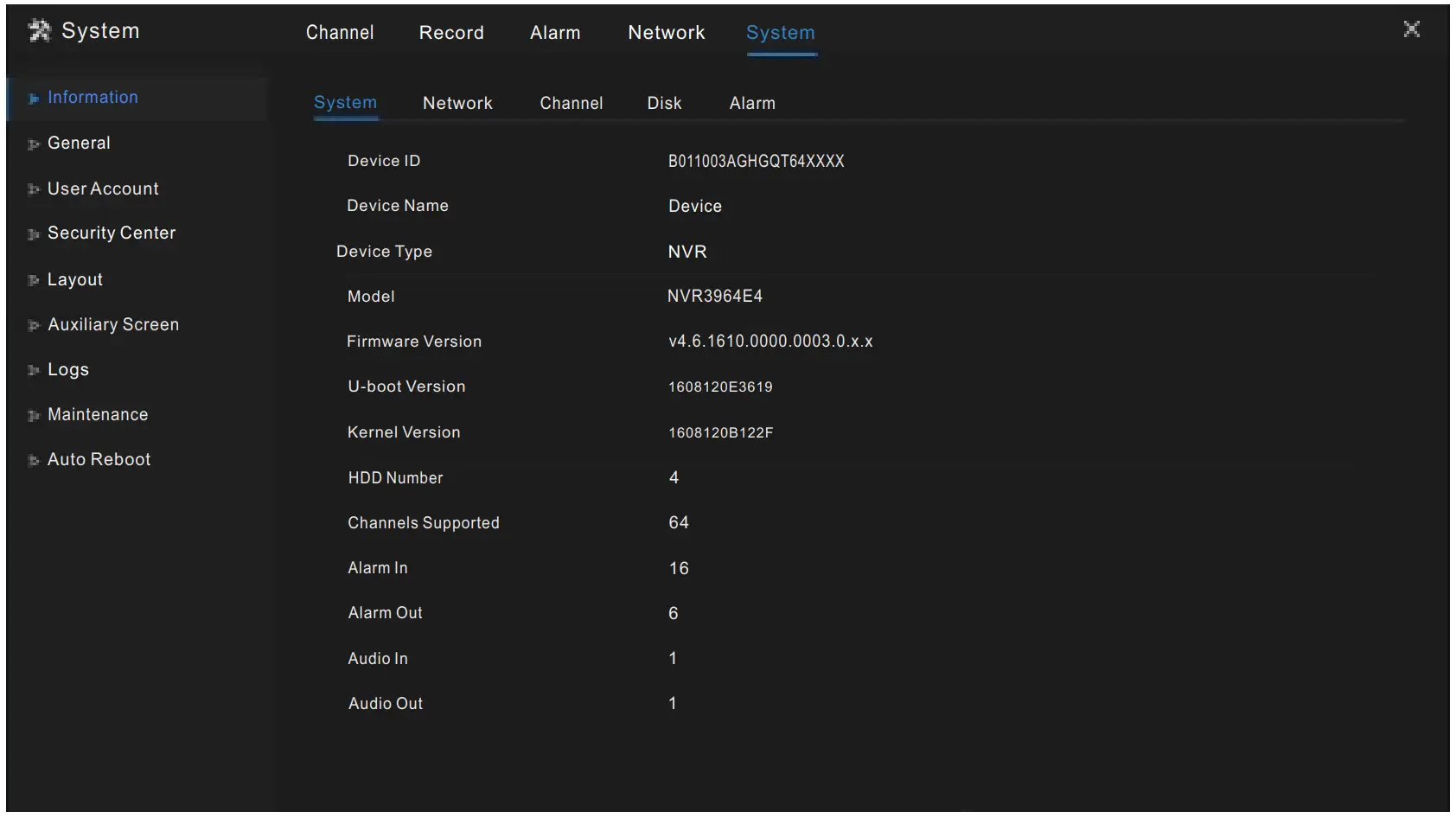This screenshot has width=1456, height=818.
Task: Open Maintenance via its sidebar icon
Action: (34, 414)
